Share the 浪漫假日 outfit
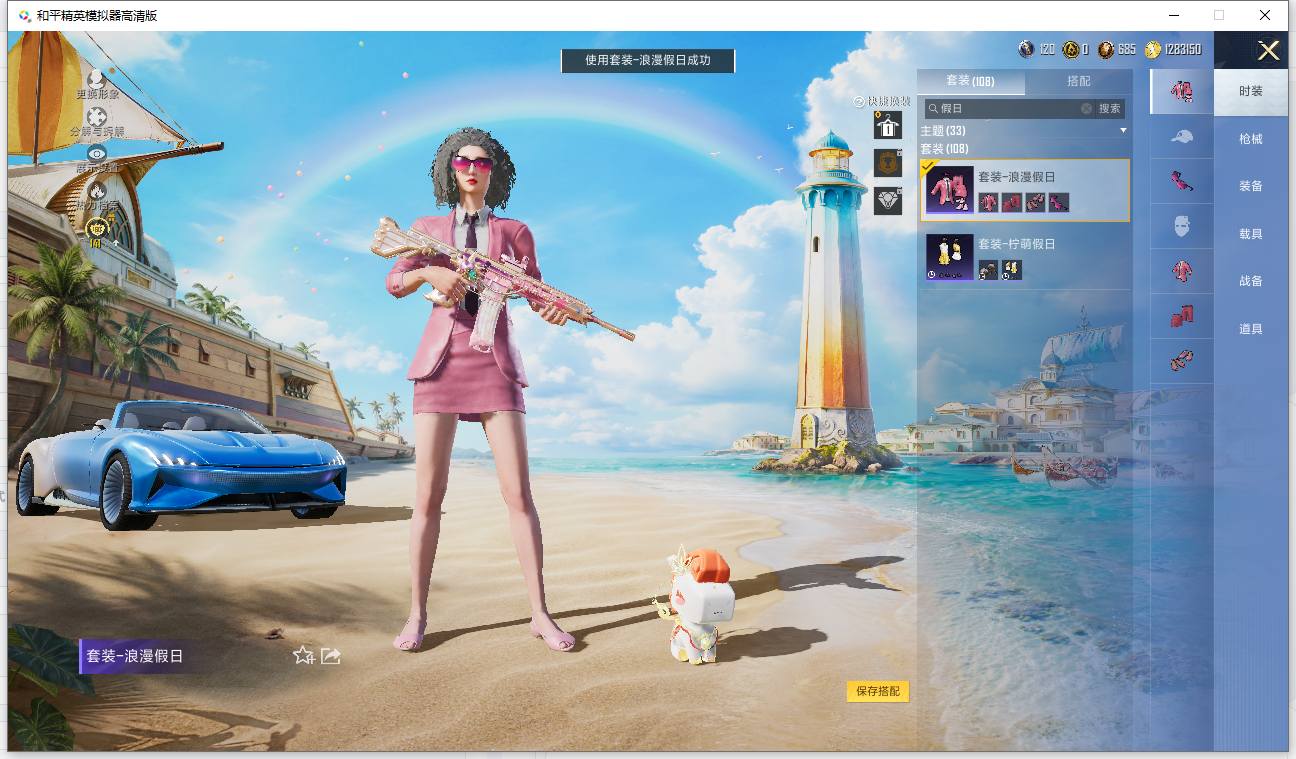 (x=331, y=656)
